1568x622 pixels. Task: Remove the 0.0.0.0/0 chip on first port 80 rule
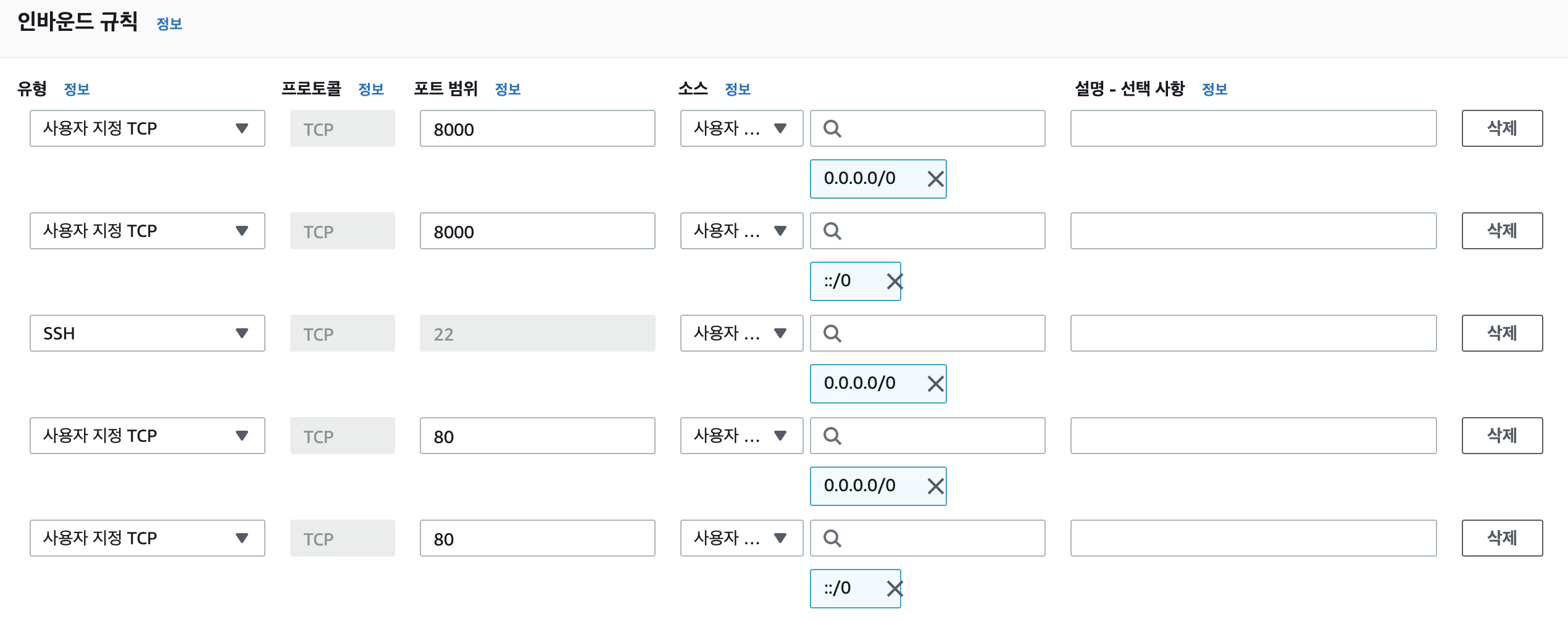935,486
